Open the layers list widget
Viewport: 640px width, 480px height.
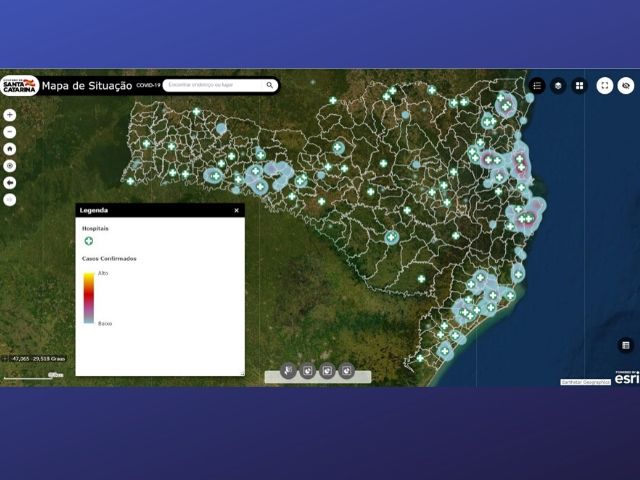[x=558, y=86]
